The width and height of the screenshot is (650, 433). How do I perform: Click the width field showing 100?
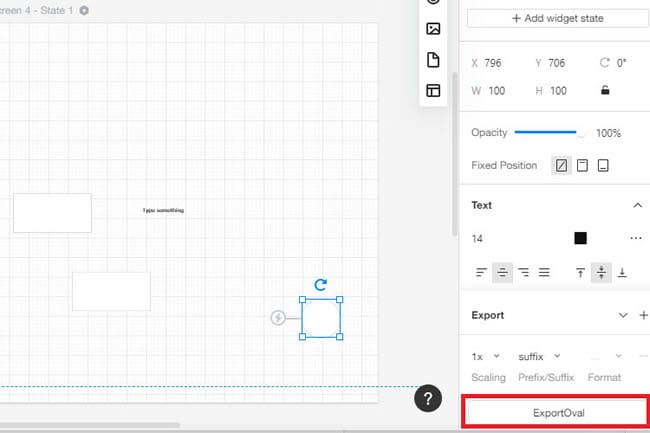coord(497,91)
